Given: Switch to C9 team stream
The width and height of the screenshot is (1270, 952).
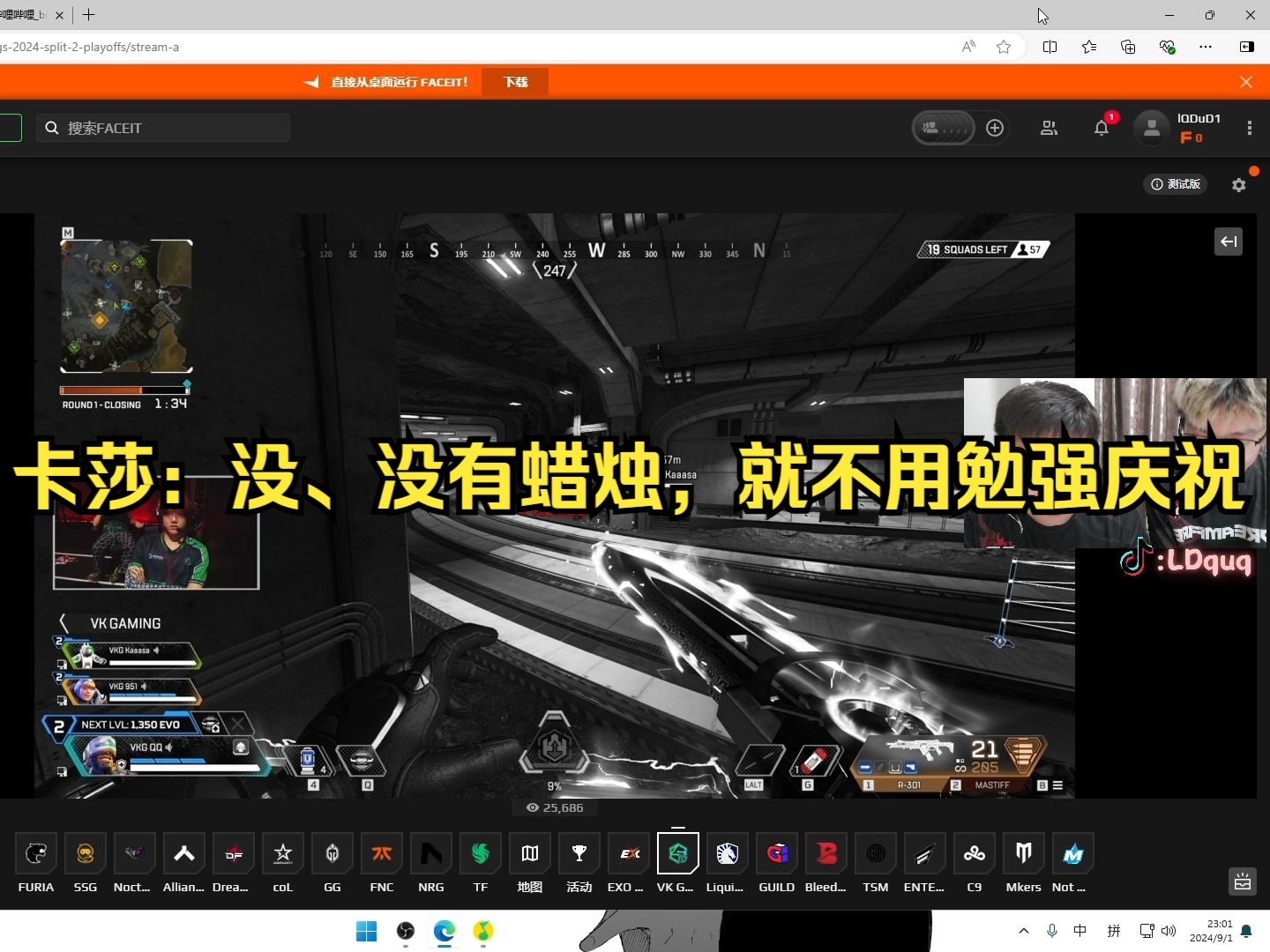Looking at the screenshot, I should pos(975,863).
